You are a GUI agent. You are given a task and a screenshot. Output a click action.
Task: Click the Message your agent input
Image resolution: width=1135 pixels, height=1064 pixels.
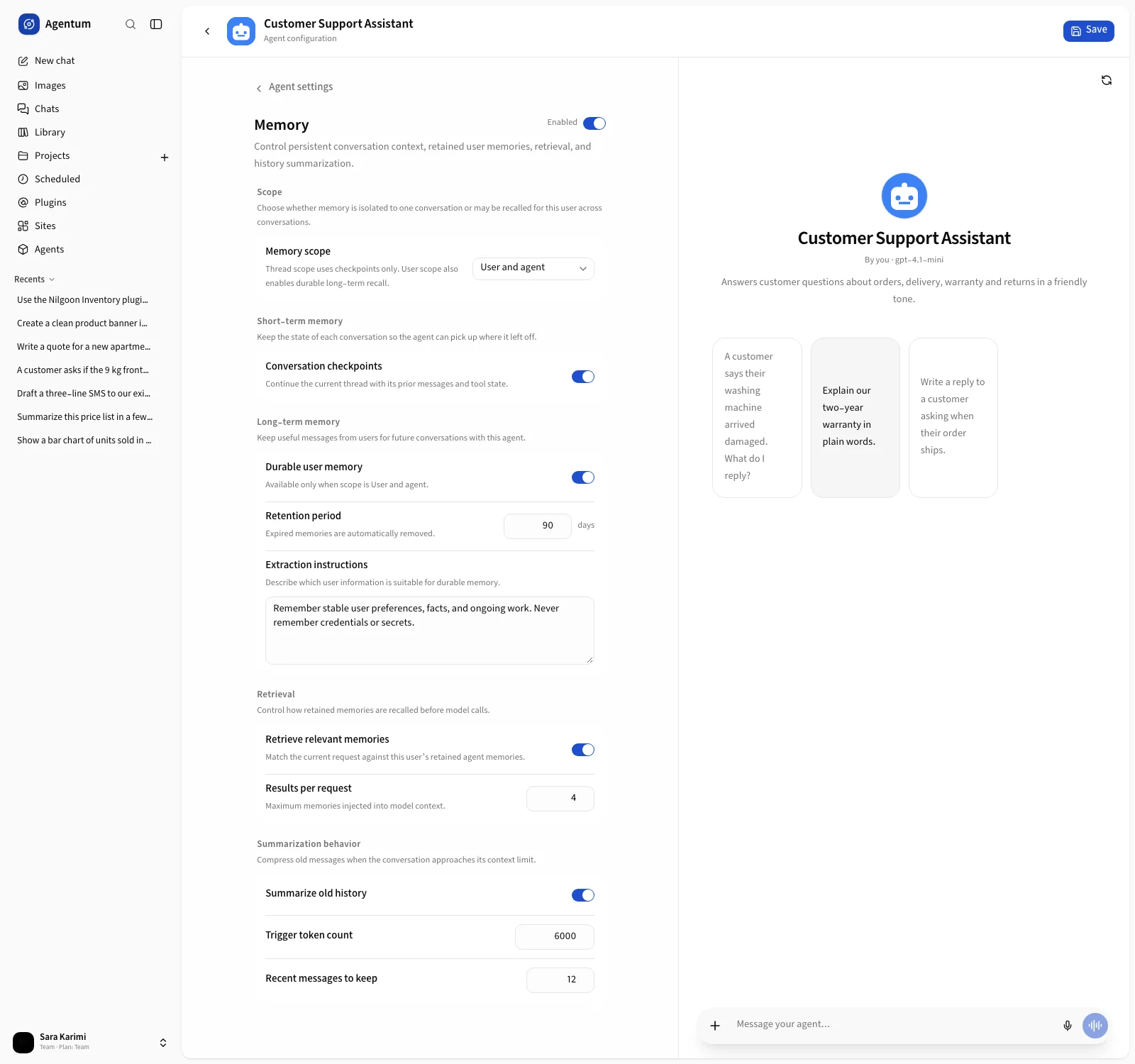[892, 1024]
